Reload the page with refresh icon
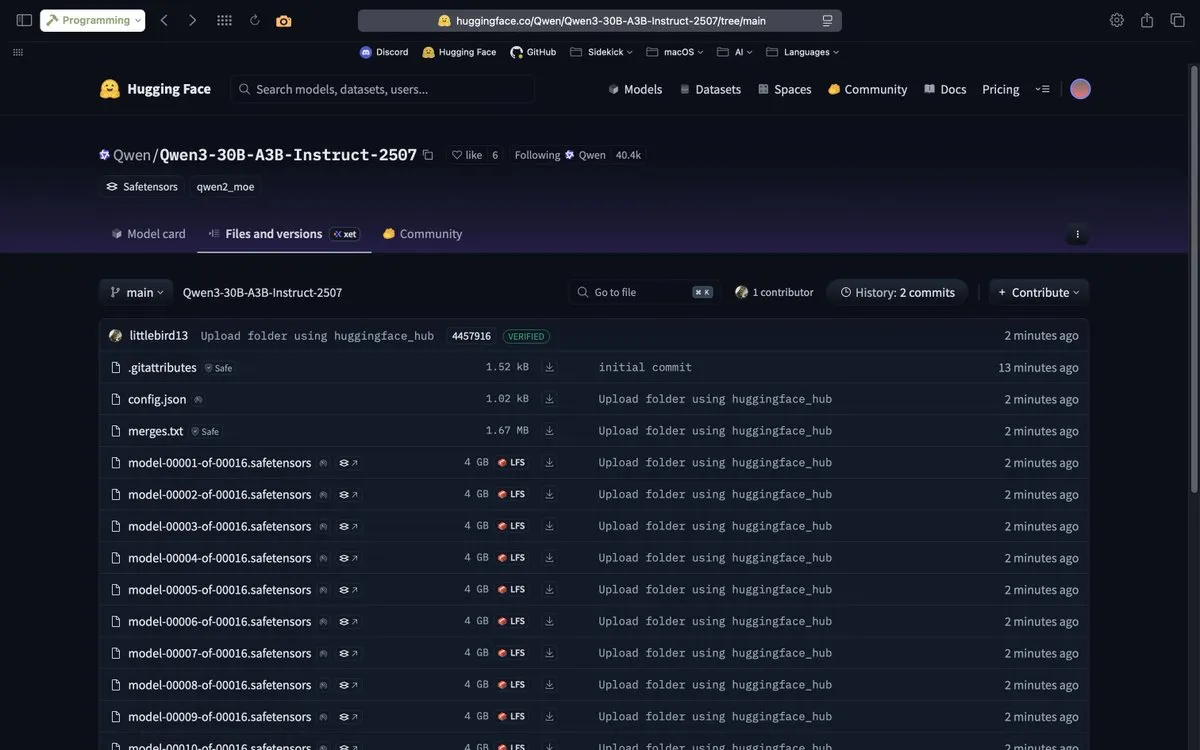 [255, 20]
